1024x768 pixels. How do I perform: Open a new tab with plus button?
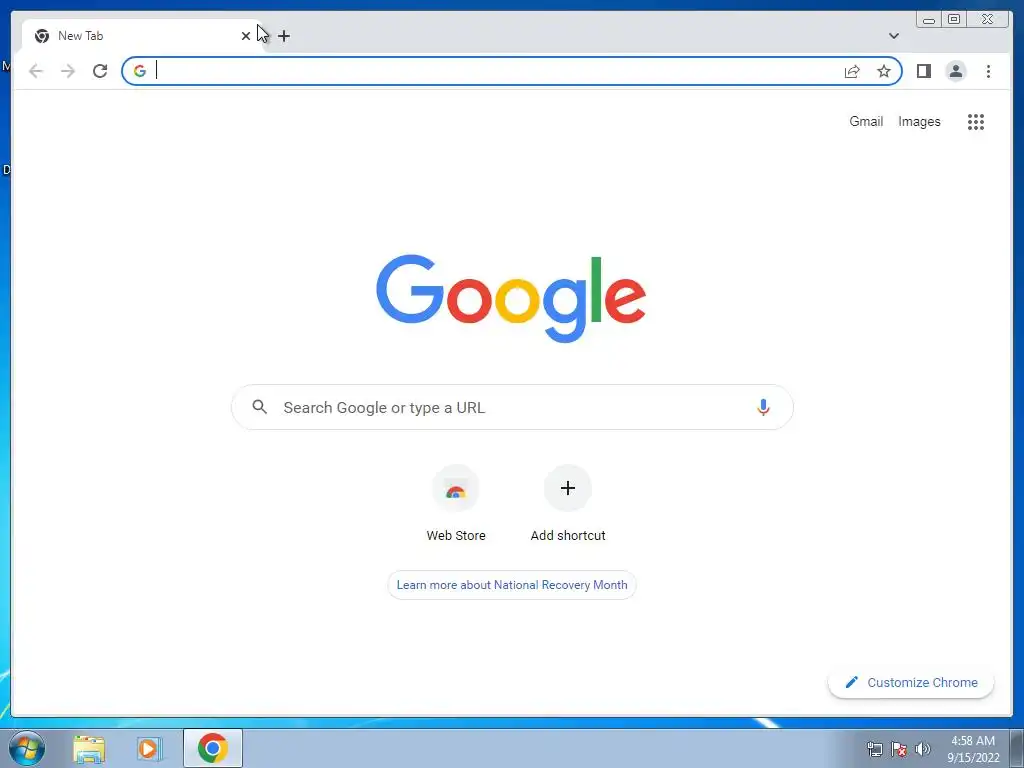coord(284,36)
